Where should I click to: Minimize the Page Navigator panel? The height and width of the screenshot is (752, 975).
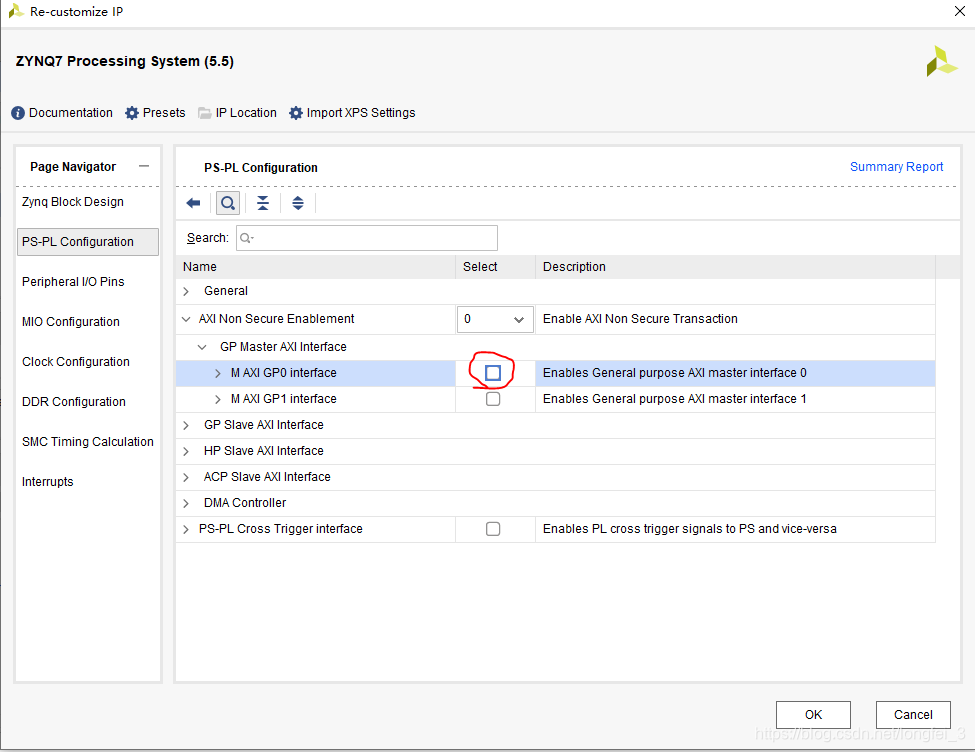point(144,166)
